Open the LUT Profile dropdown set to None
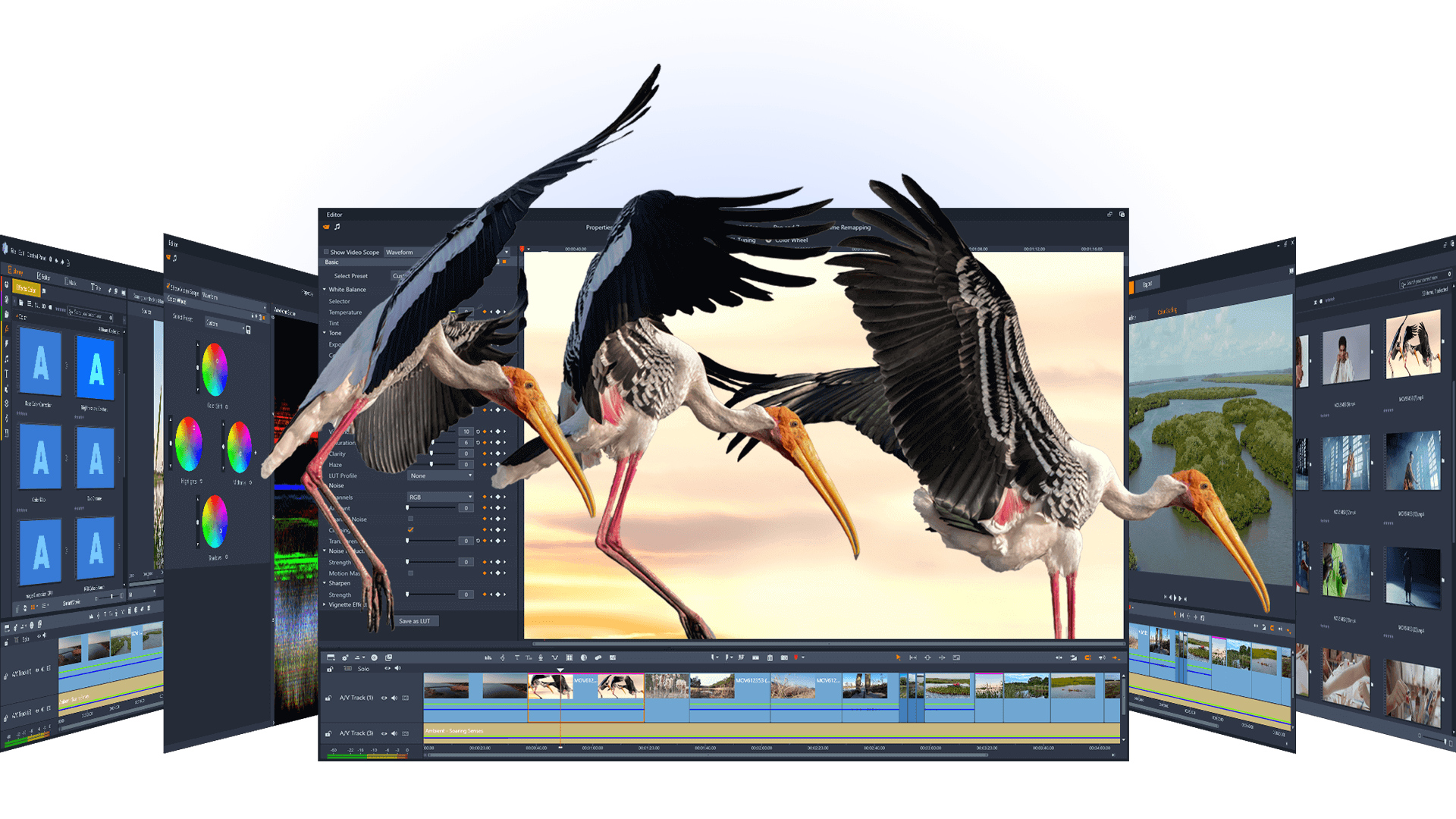This screenshot has height=819, width=1456. tap(441, 475)
